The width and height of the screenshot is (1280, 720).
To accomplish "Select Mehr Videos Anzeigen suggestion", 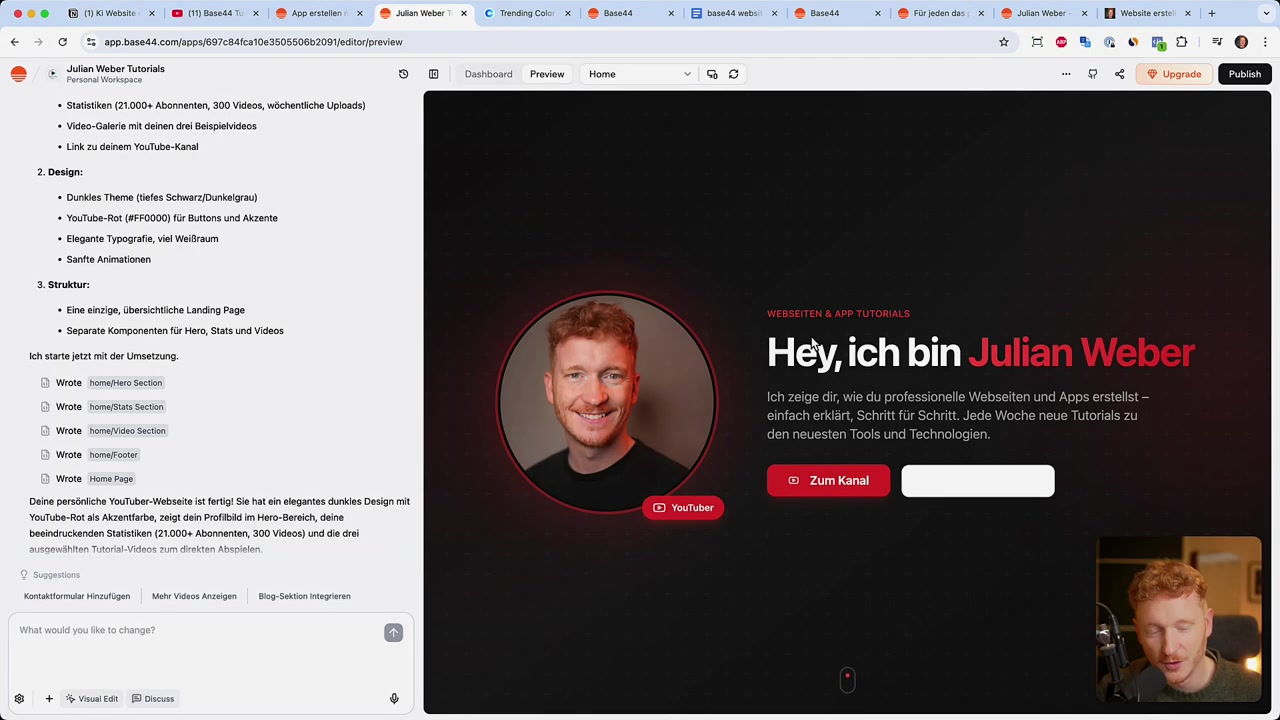I will coord(194,596).
